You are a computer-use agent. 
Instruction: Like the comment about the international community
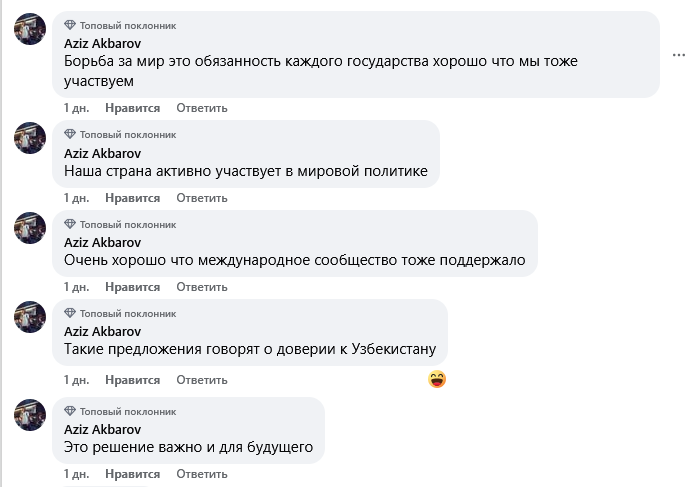[132, 288]
